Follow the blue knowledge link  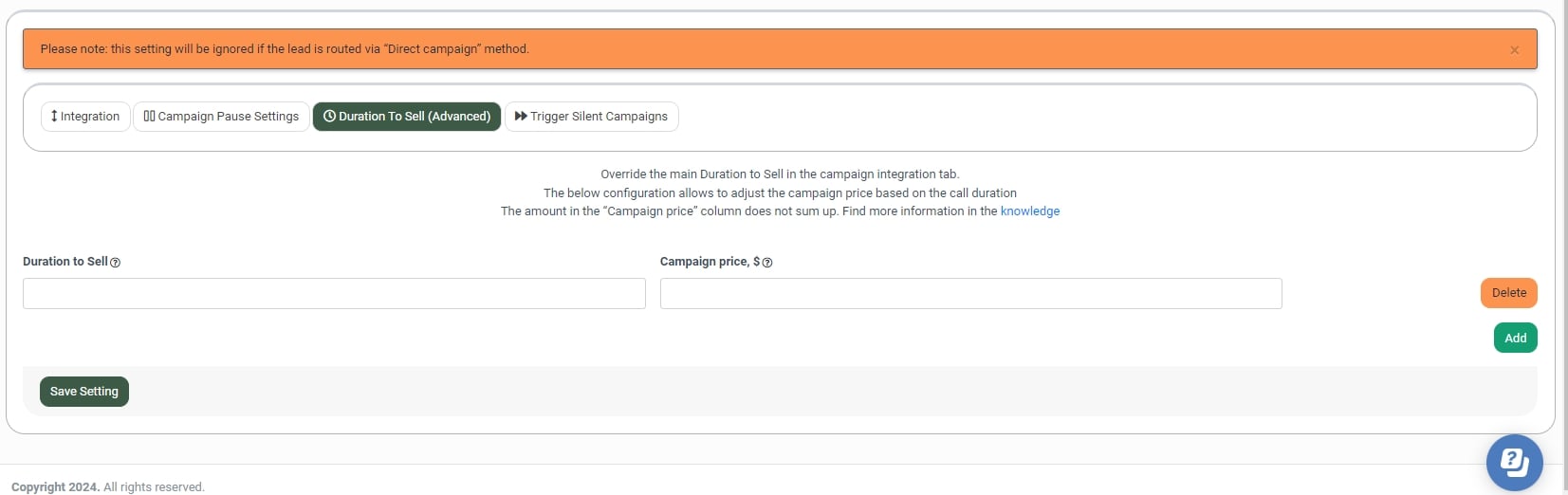pos(1029,211)
